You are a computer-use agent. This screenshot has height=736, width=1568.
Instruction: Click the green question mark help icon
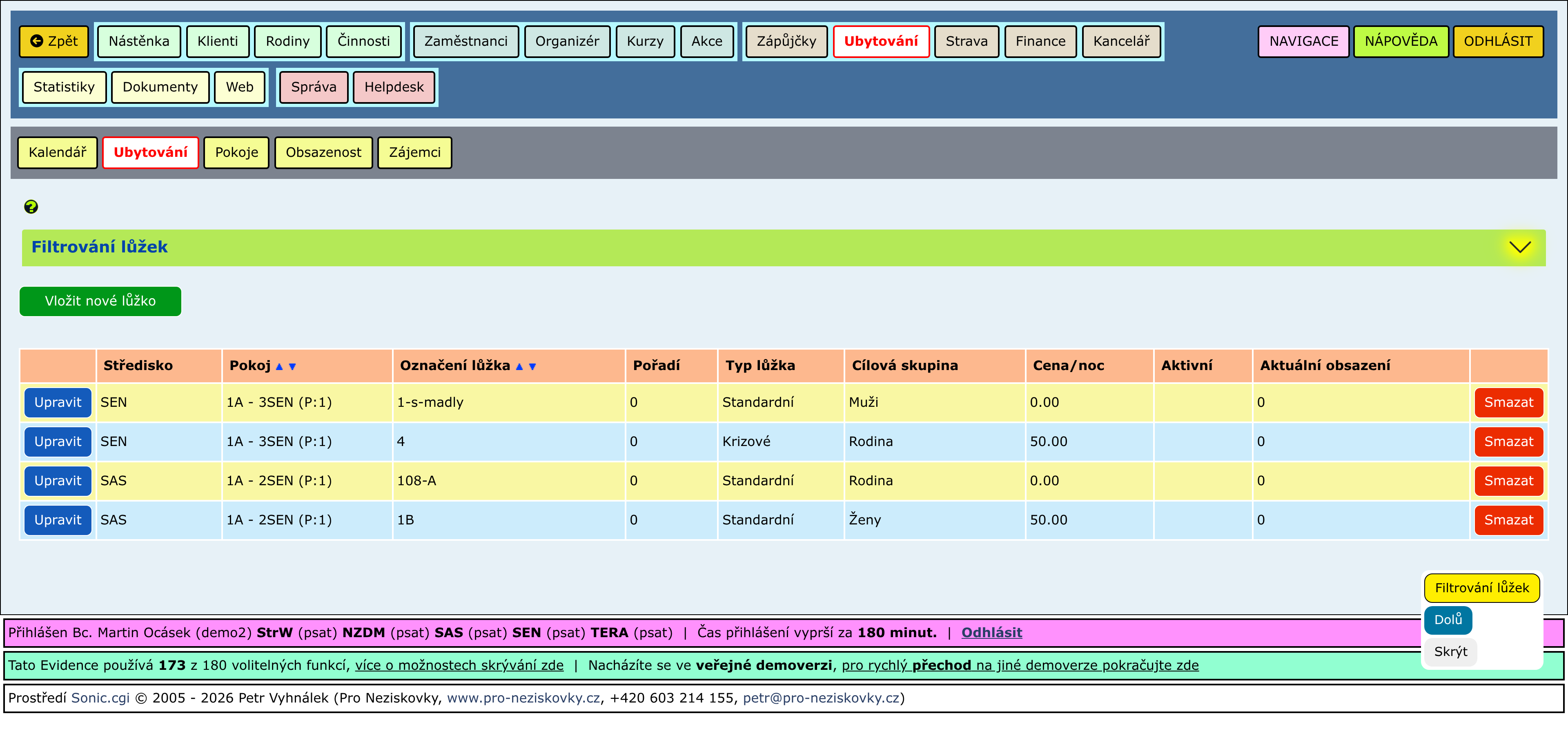[31, 207]
